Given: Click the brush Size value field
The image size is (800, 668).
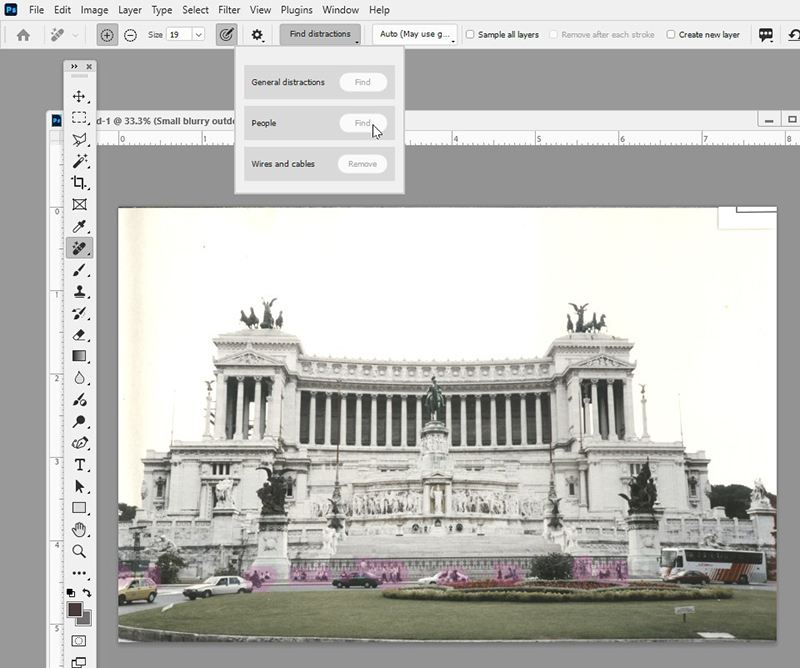Looking at the screenshot, I should click(179, 35).
